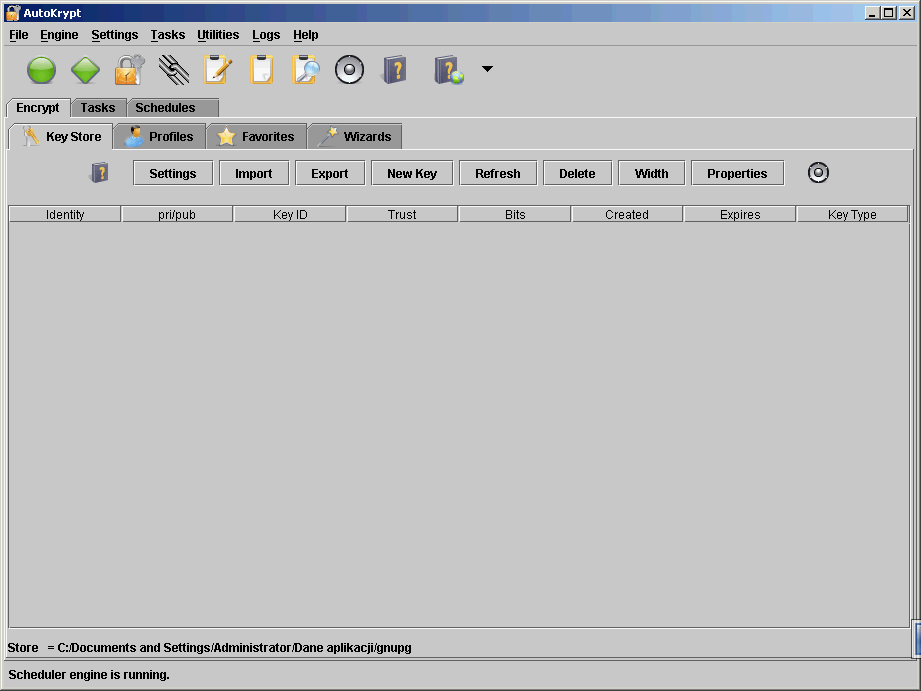The height and width of the screenshot is (691, 921).
Task: Click the 'Scheduler engine is running.' status text
Action: click(89, 675)
